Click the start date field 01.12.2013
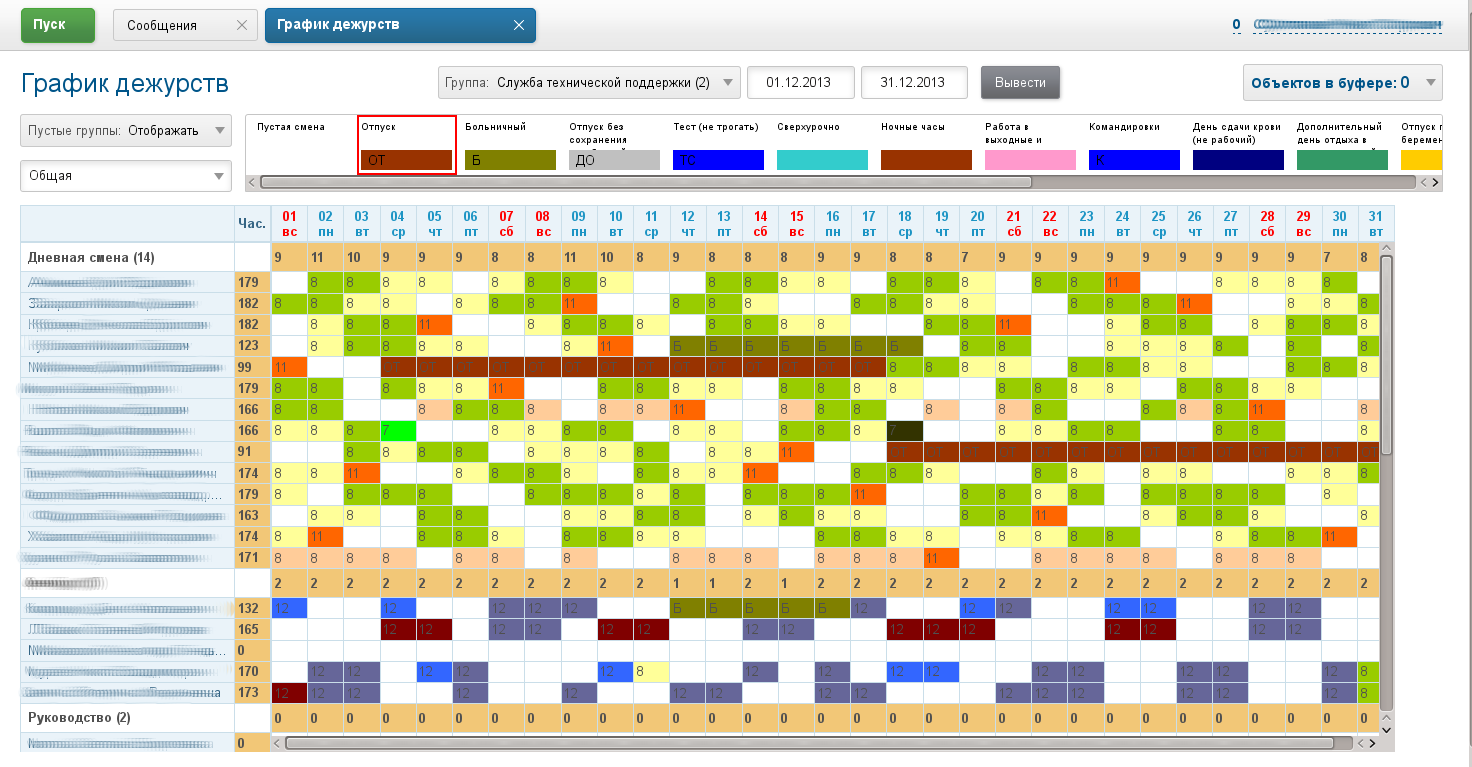1472x767 pixels. coord(800,83)
